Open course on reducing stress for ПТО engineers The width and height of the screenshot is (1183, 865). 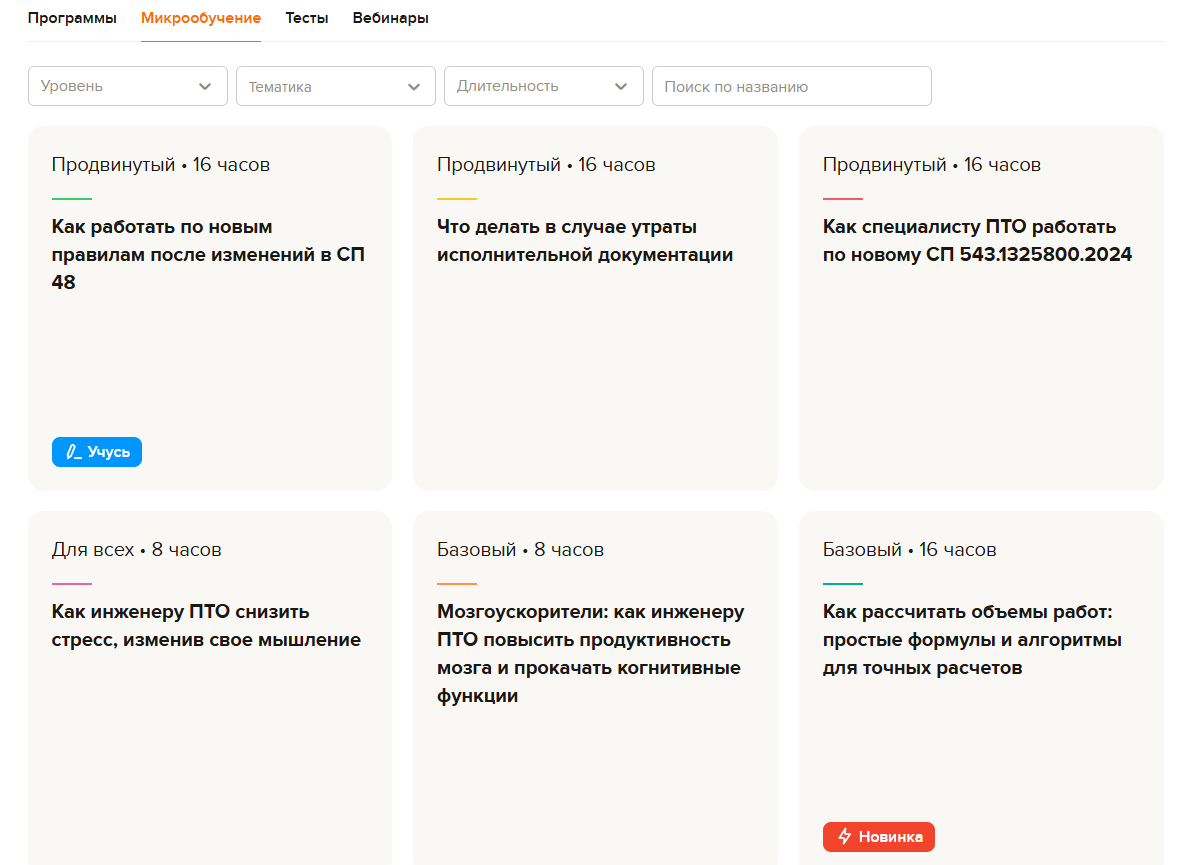206,626
